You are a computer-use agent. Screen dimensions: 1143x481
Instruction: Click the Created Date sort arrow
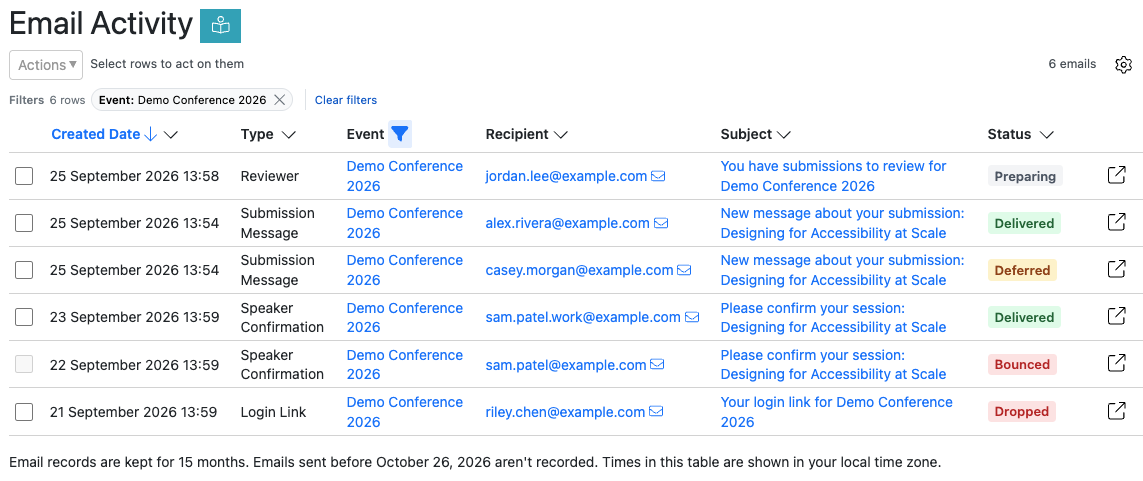151,134
